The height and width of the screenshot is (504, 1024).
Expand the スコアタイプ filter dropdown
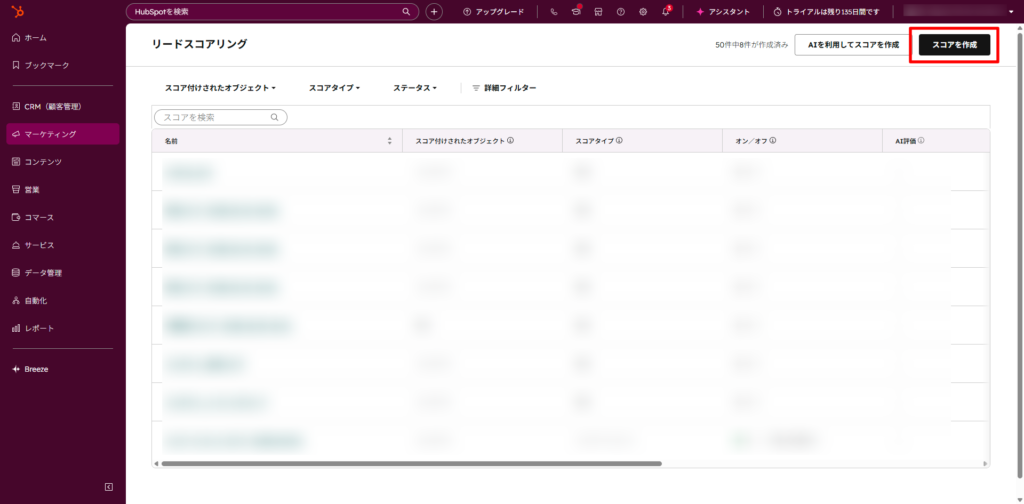(334, 87)
